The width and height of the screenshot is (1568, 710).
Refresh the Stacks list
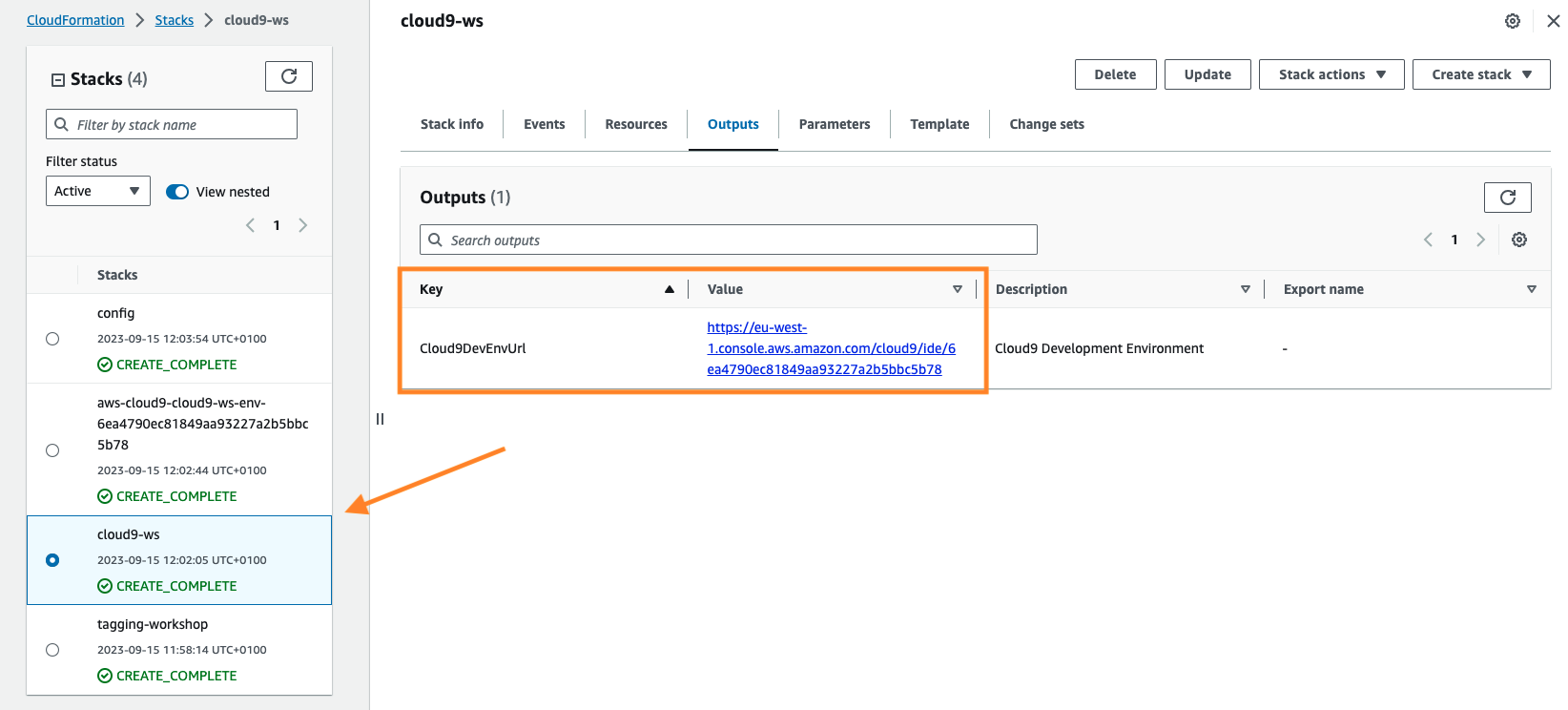point(289,76)
